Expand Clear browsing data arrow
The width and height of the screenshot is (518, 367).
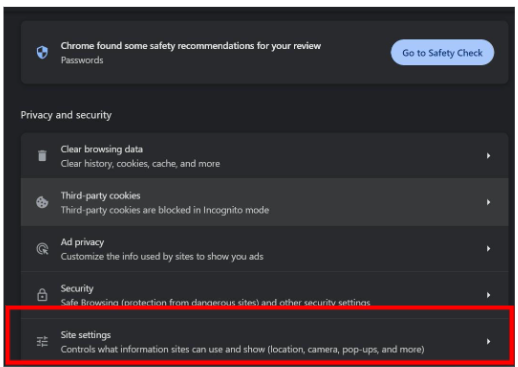pyautogui.click(x=488, y=156)
